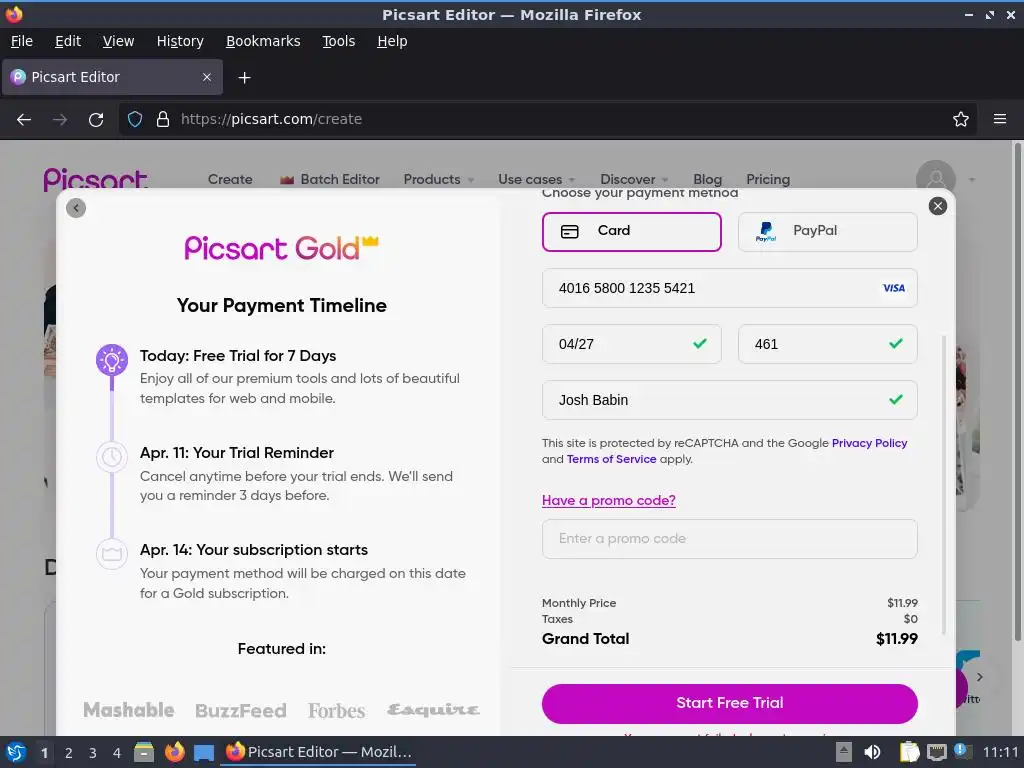The width and height of the screenshot is (1024, 768).
Task: Edit the CVV field showing 461
Action: (827, 344)
